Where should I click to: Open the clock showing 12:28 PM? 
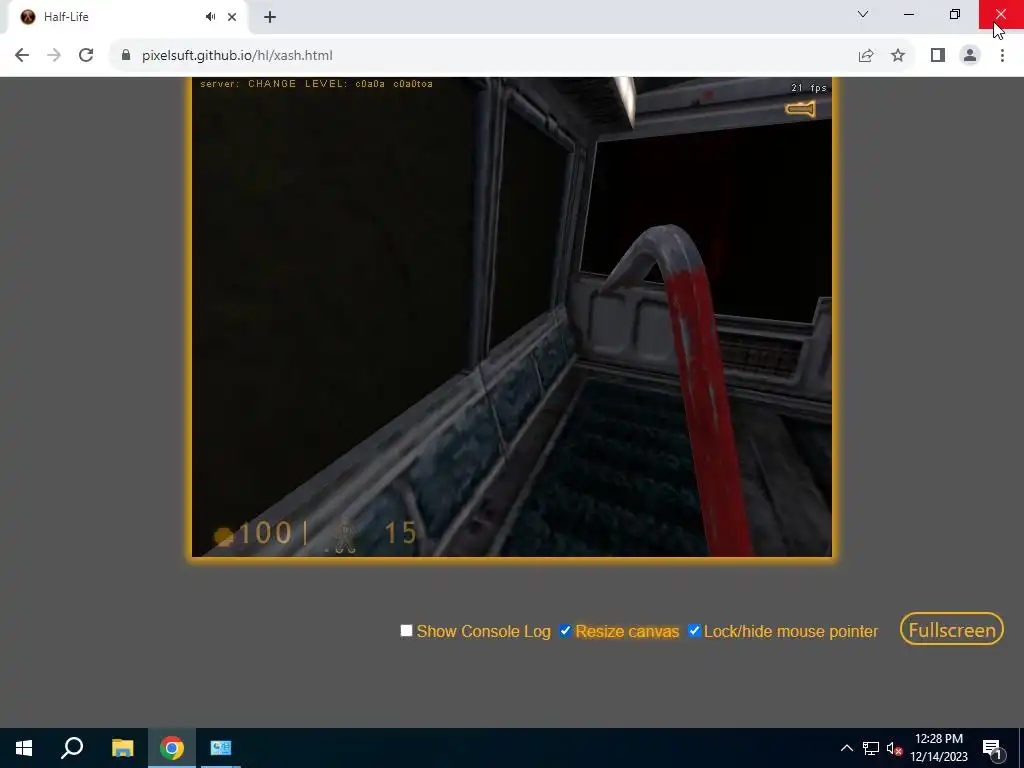click(x=939, y=748)
